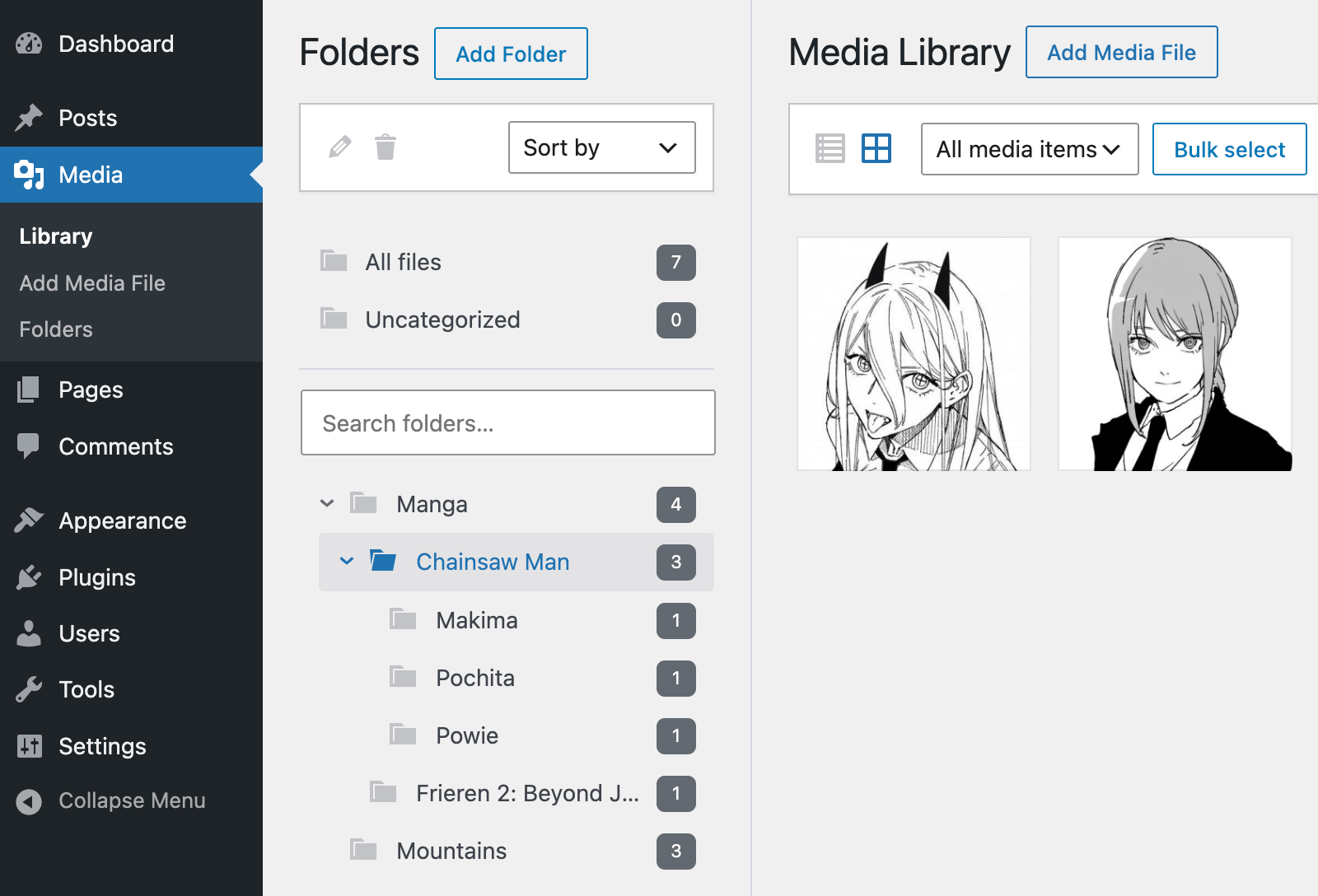
Task: Click the Dashboard gauge icon
Action: pyautogui.click(x=29, y=44)
